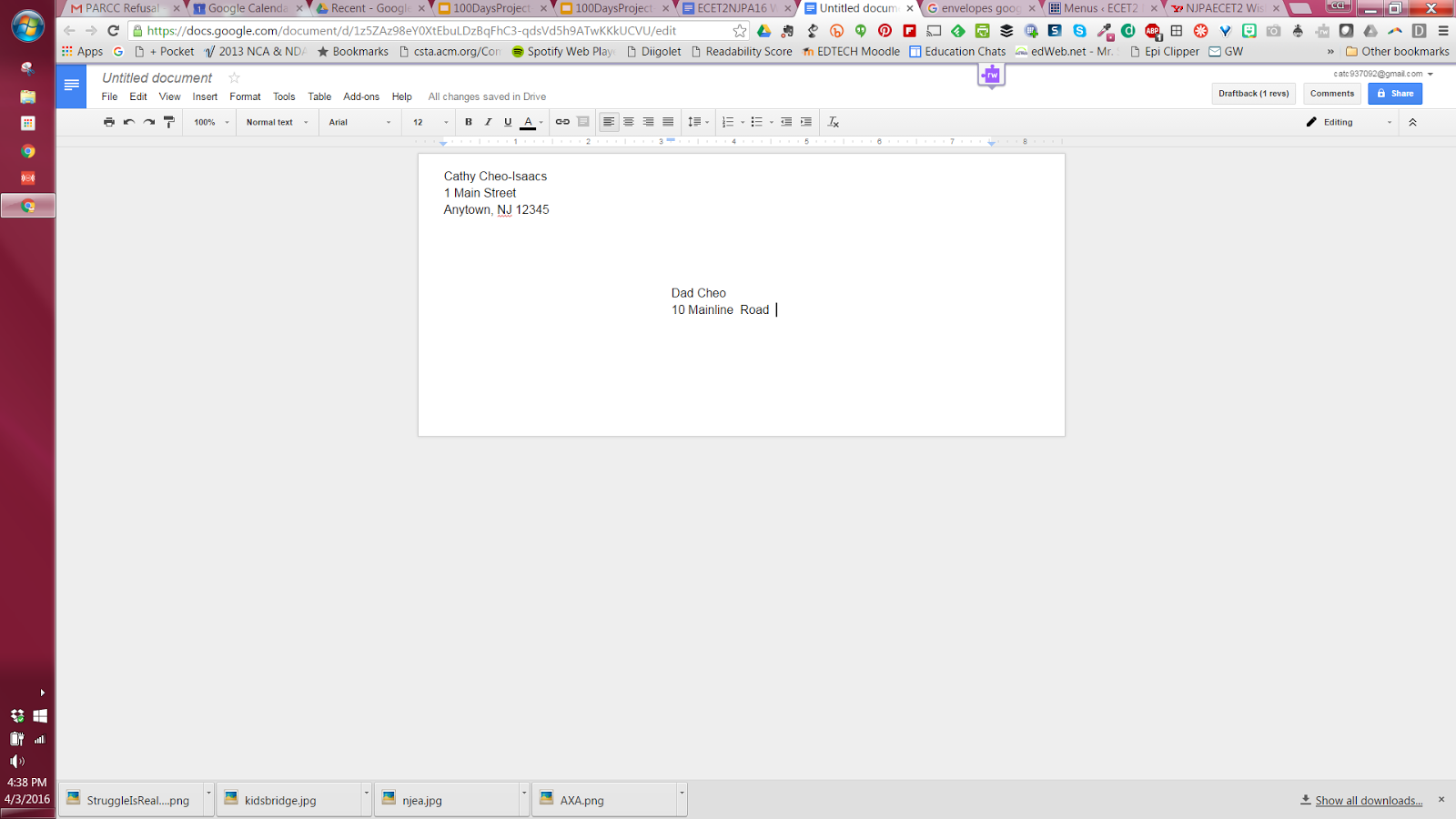Open the Comments button

pyautogui.click(x=1332, y=94)
